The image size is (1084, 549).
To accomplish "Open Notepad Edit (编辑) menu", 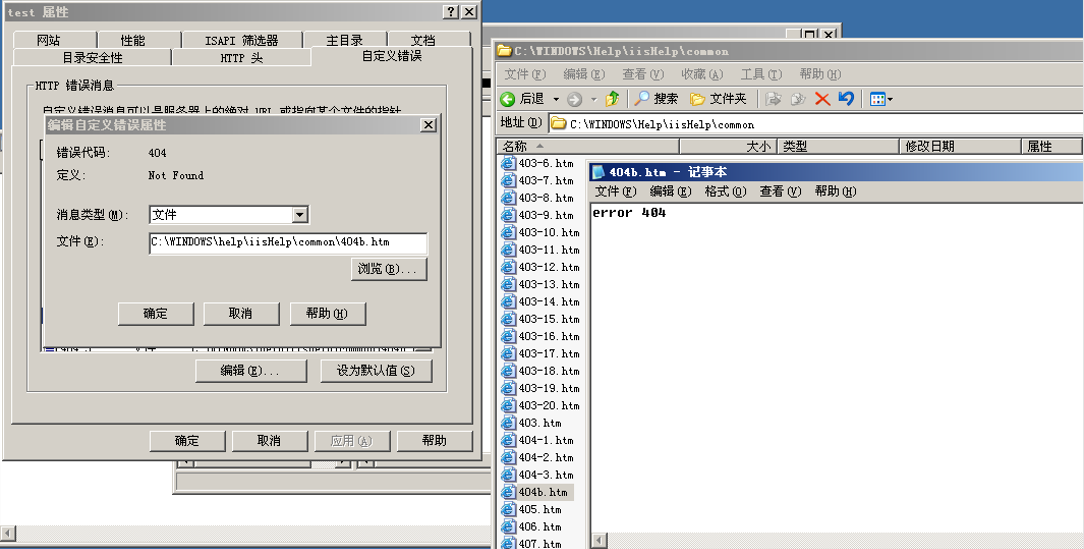I will 671,192.
